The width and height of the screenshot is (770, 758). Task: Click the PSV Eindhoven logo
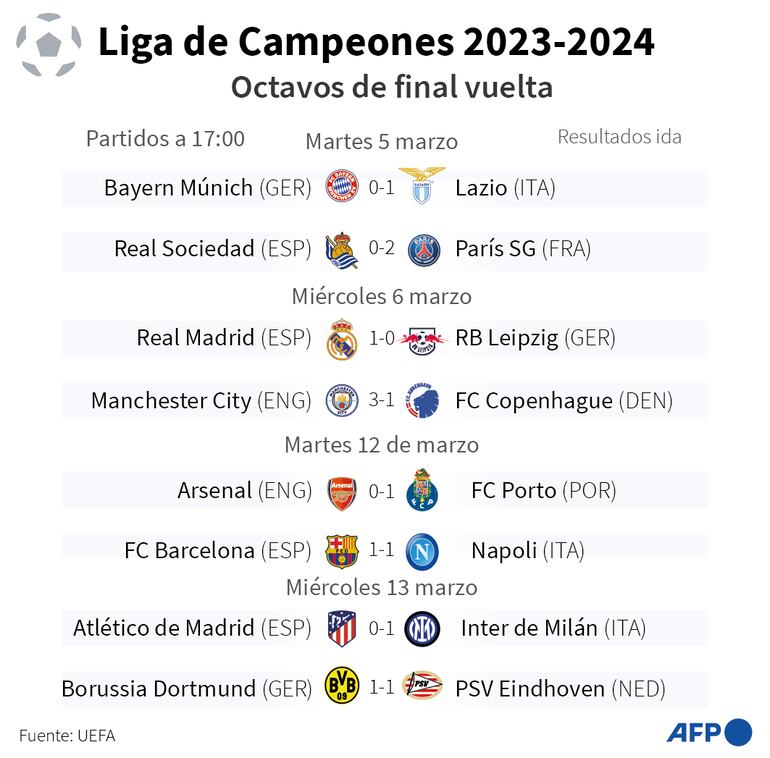point(423,688)
